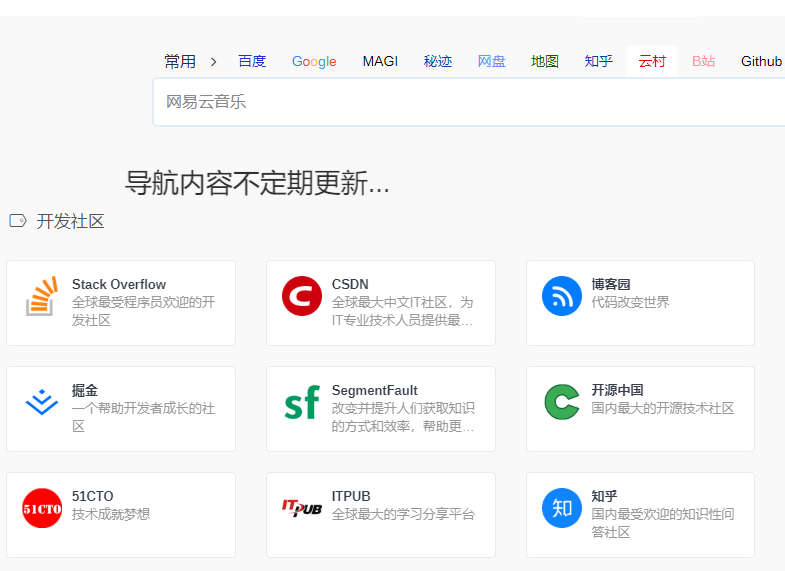Open the 常用 search category label

(180, 62)
